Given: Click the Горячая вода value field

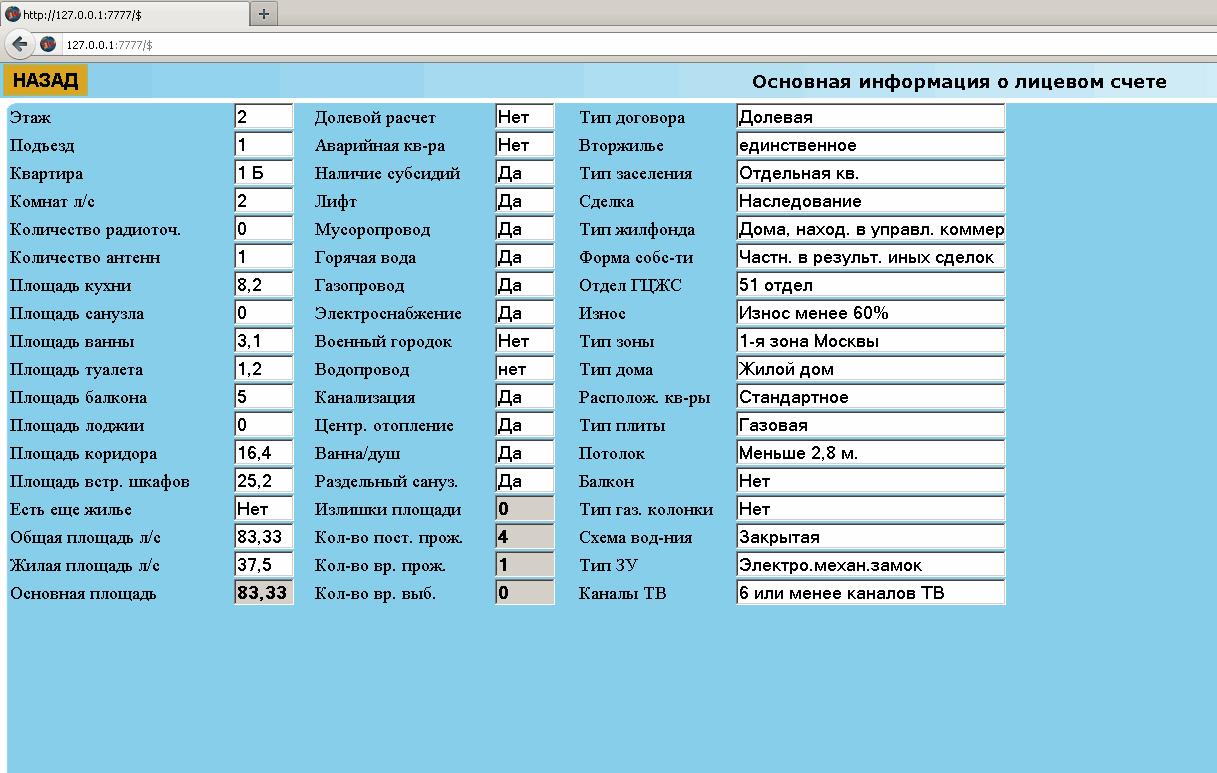Looking at the screenshot, I should (525, 257).
